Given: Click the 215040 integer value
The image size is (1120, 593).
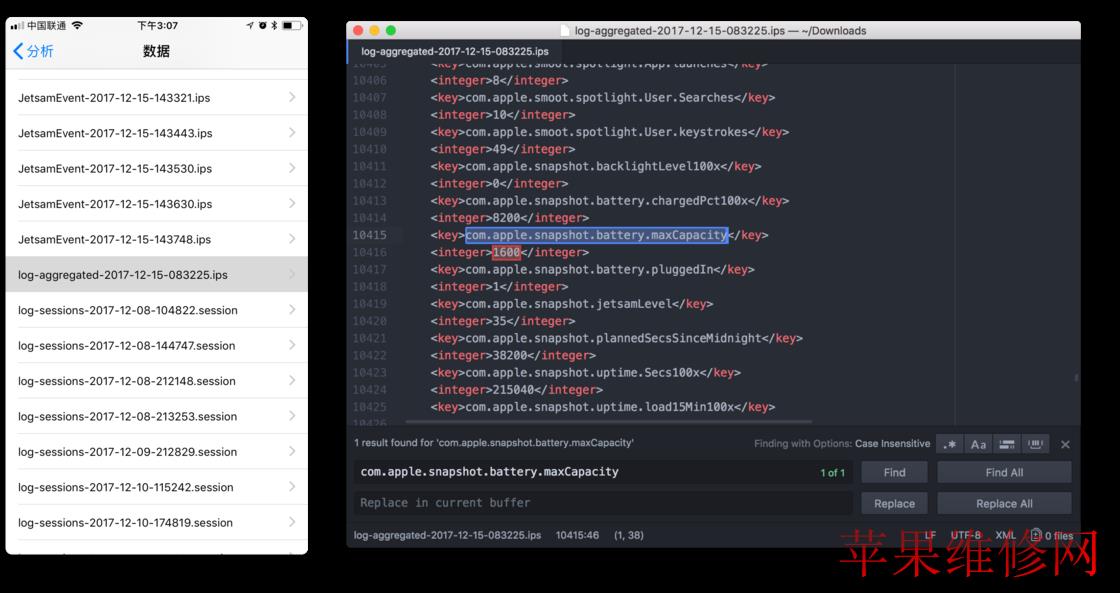Looking at the screenshot, I should point(514,389).
